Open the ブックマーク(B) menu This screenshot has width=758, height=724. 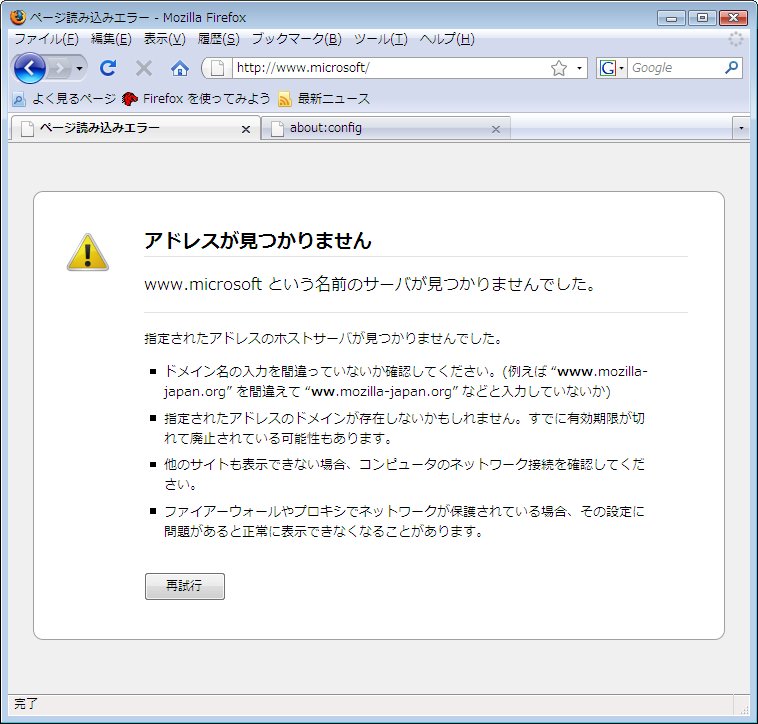(x=296, y=39)
